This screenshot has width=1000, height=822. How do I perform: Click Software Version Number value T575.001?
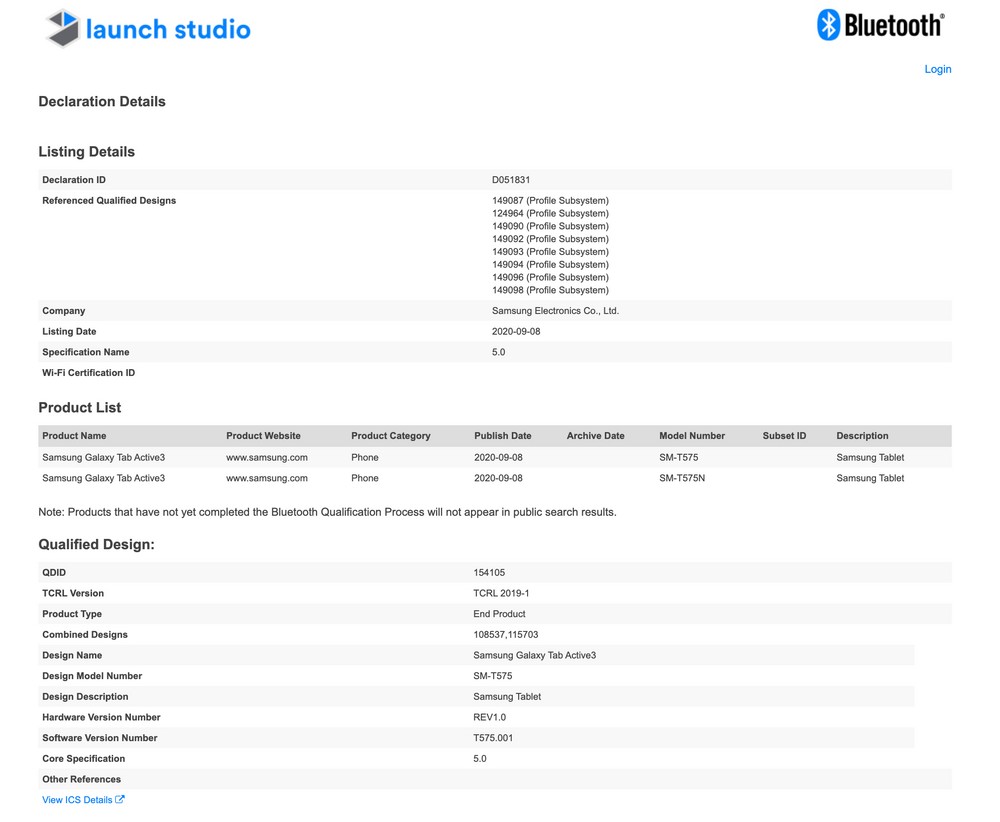pos(493,738)
